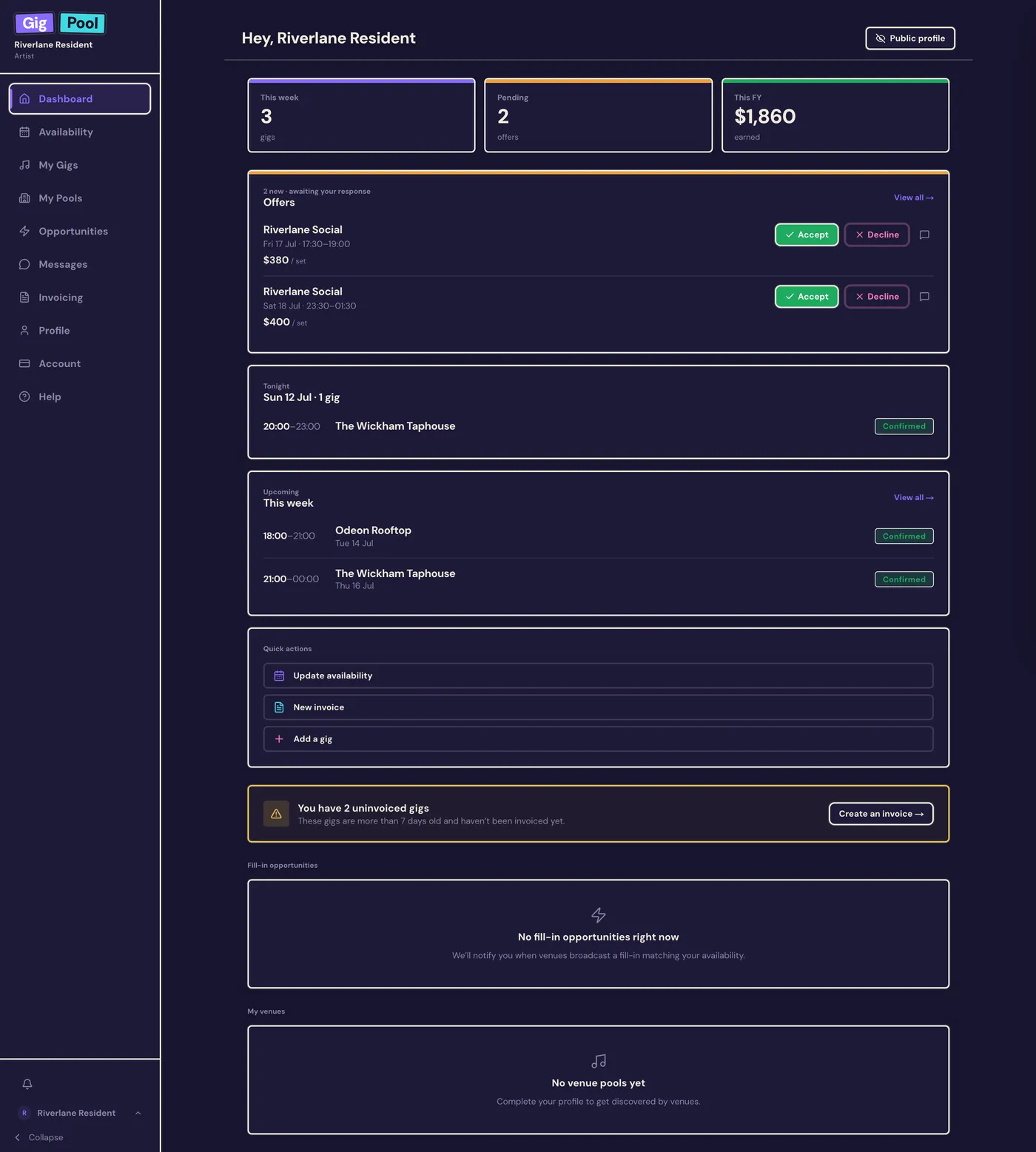This screenshot has height=1152, width=1036.
Task: Open My Pools building icon
Action: click(x=24, y=198)
